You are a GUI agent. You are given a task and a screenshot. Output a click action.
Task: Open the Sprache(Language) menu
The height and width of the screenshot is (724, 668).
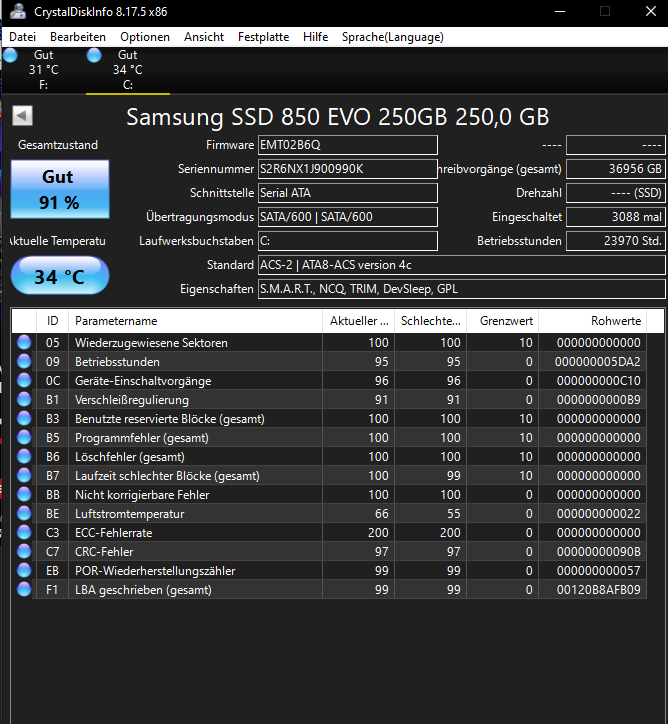pyautogui.click(x=393, y=37)
